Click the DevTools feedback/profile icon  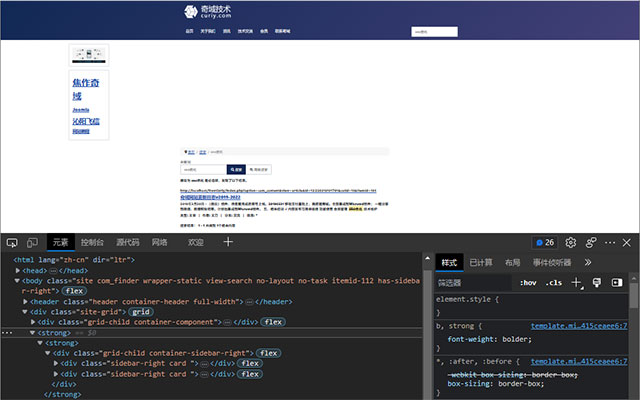pyautogui.click(x=591, y=242)
